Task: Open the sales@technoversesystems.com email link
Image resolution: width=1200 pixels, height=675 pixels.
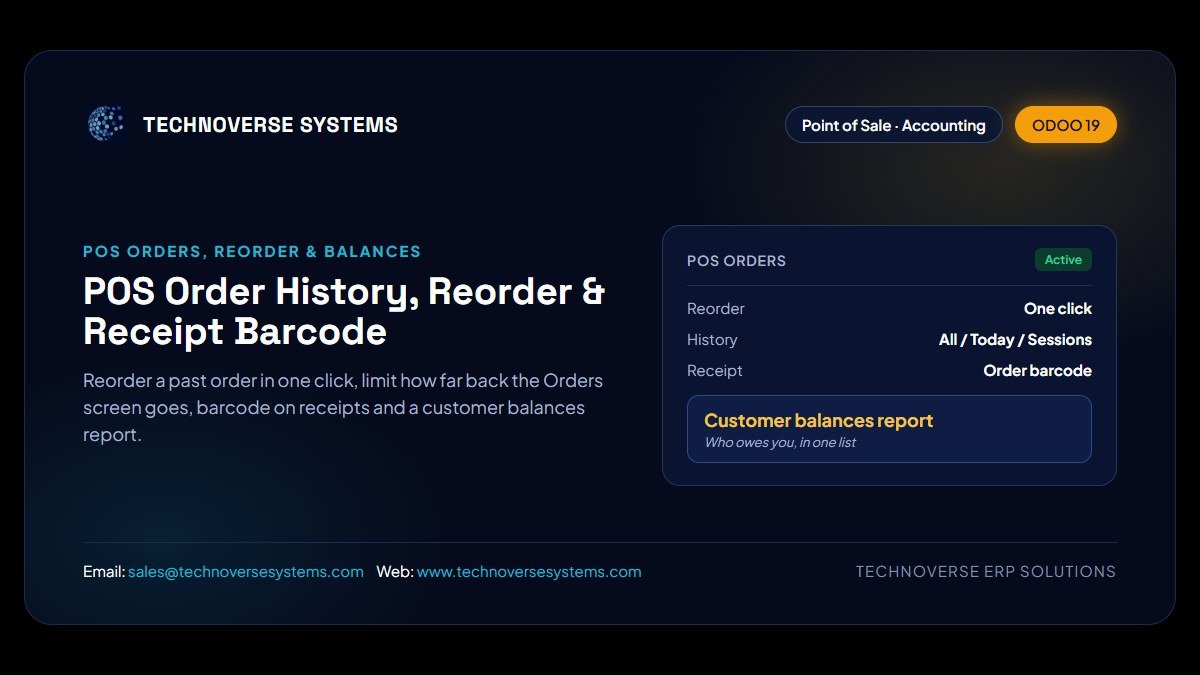Action: click(x=246, y=572)
